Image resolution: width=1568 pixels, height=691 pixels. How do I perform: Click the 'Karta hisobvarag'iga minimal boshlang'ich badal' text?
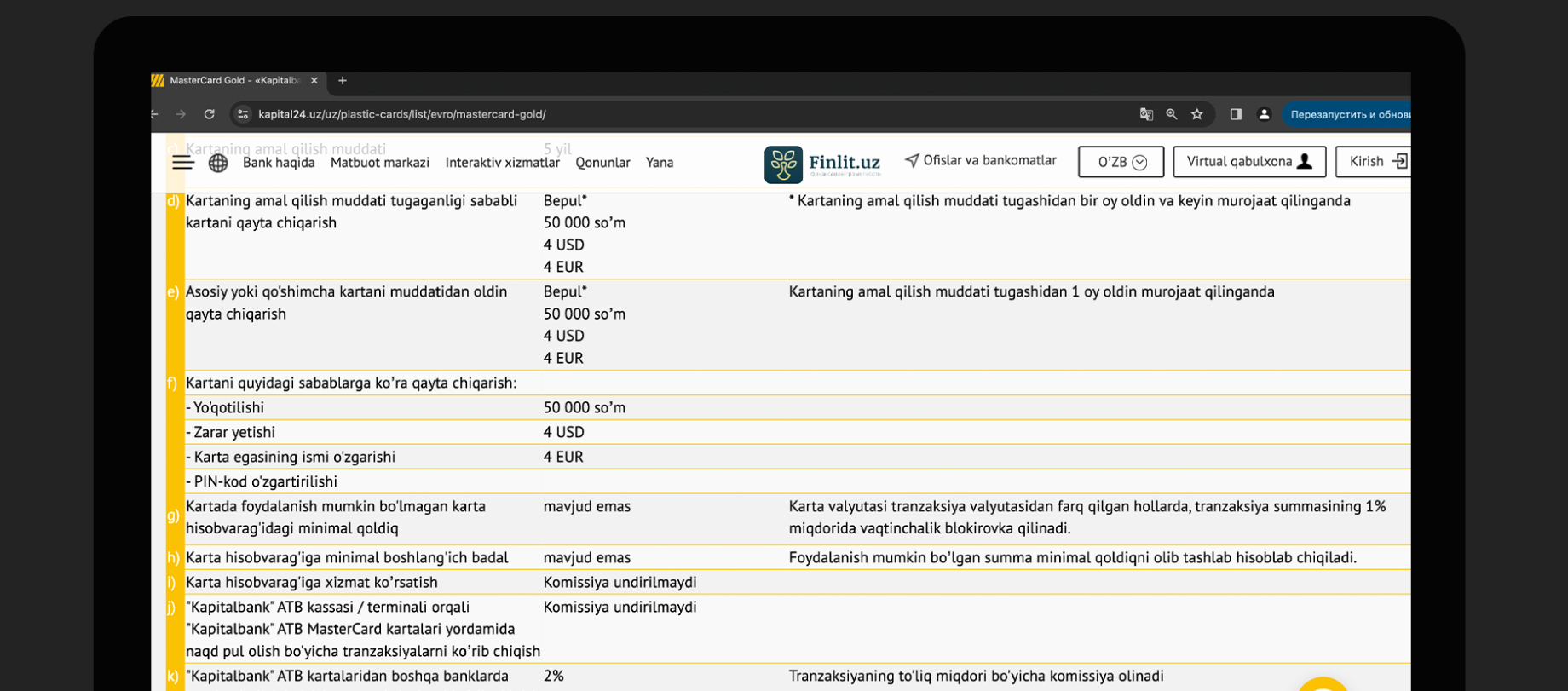click(x=347, y=557)
